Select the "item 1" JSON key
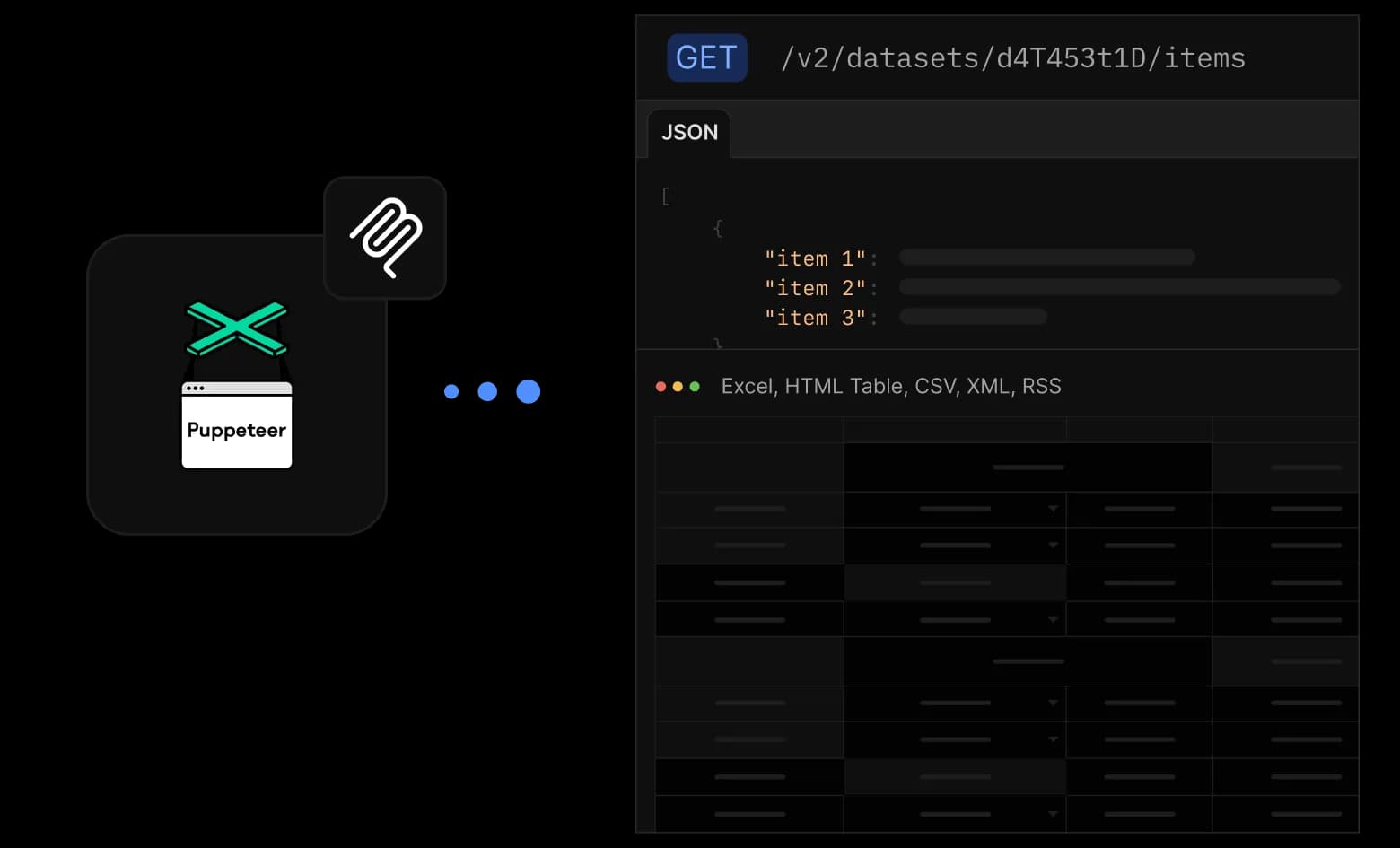The width and height of the screenshot is (1400, 848). click(x=815, y=258)
